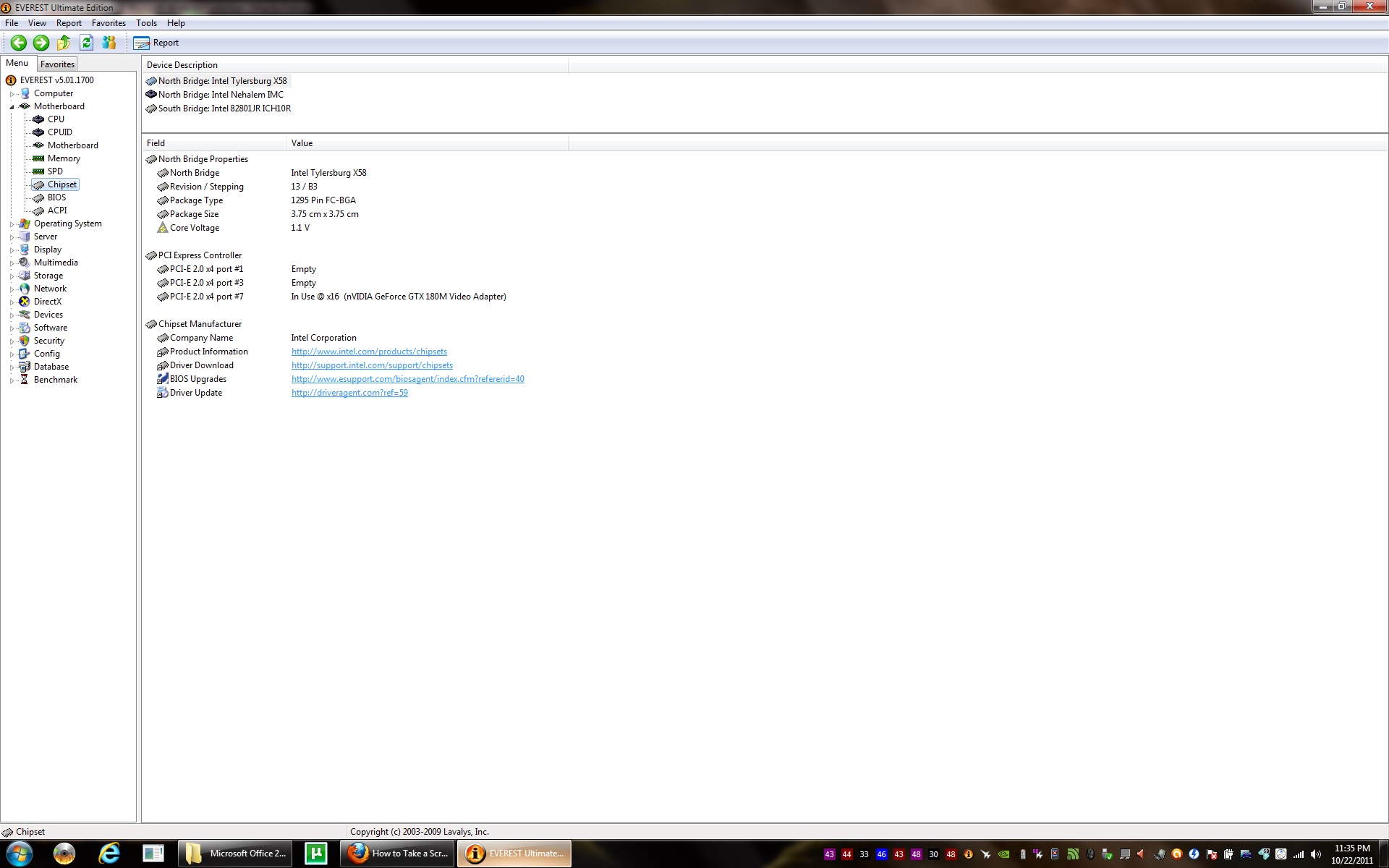The image size is (1389, 868).
Task: Open the Windows Start menu
Action: pos(20,854)
